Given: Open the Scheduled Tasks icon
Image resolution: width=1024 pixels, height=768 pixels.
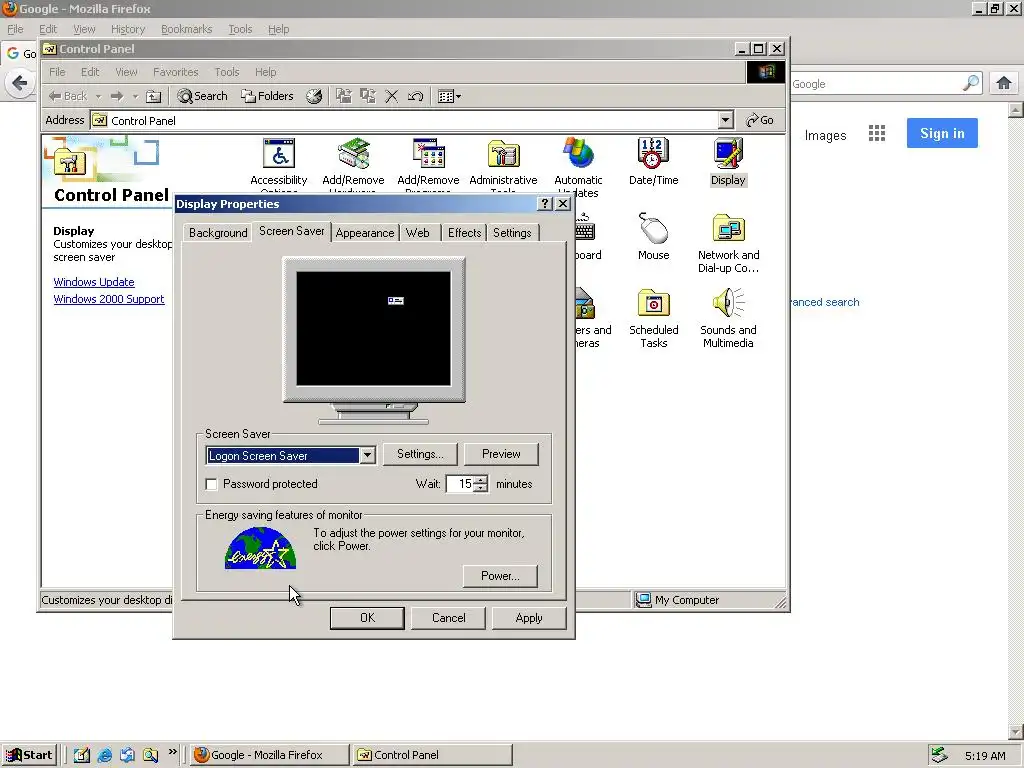Looking at the screenshot, I should (x=654, y=318).
